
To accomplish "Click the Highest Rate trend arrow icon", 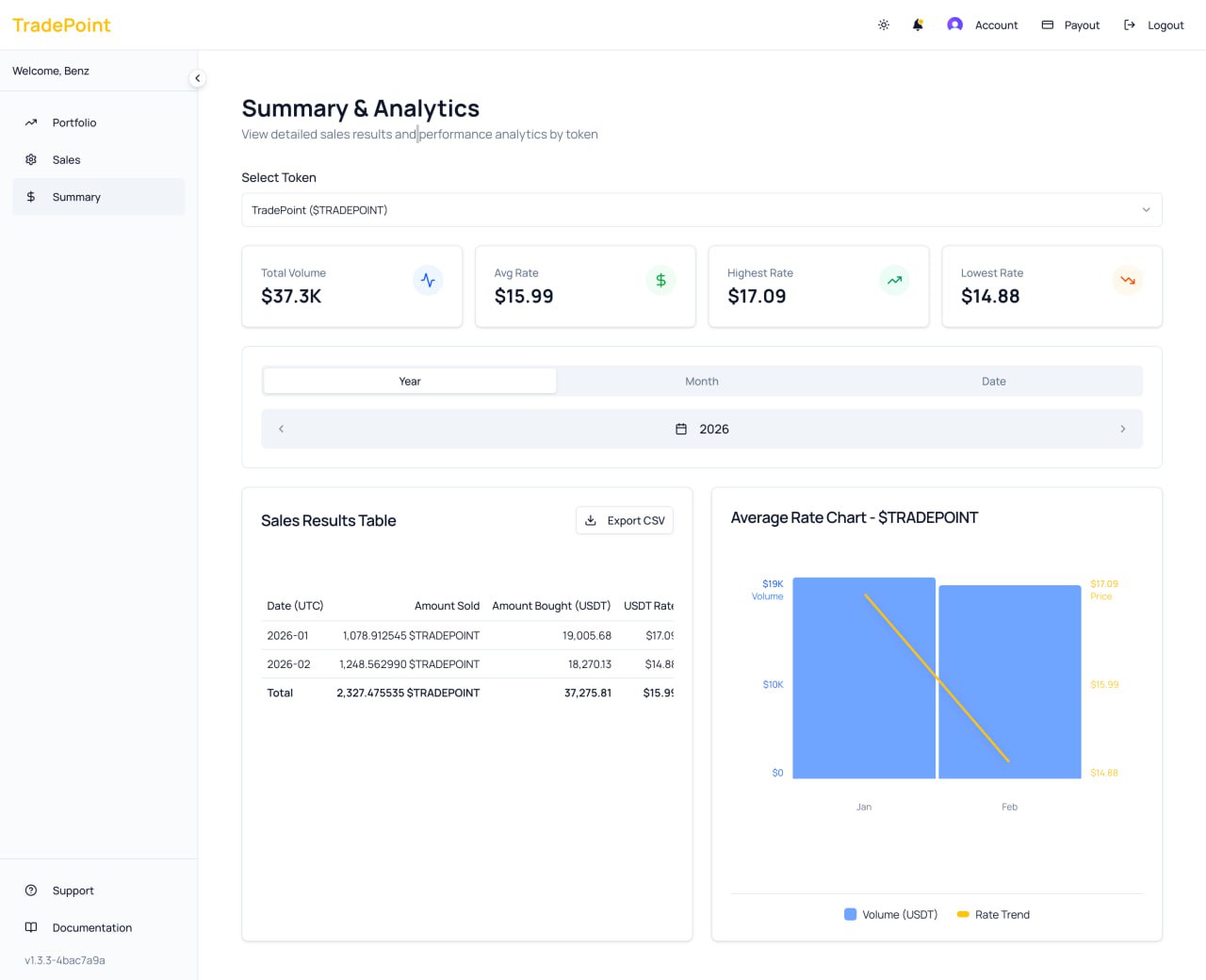I will 894,280.
